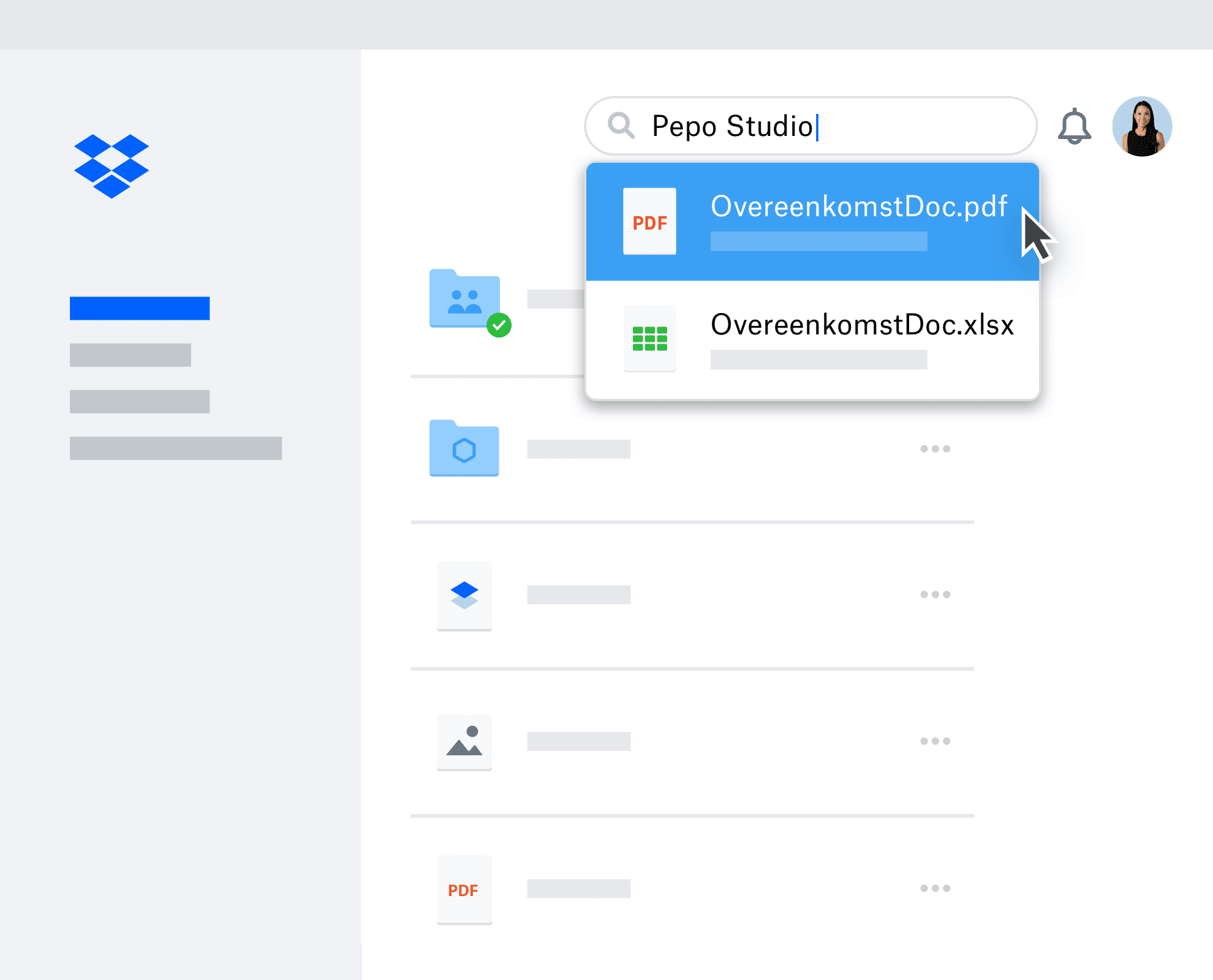Click the Dropbox Paper file icon

[464, 595]
